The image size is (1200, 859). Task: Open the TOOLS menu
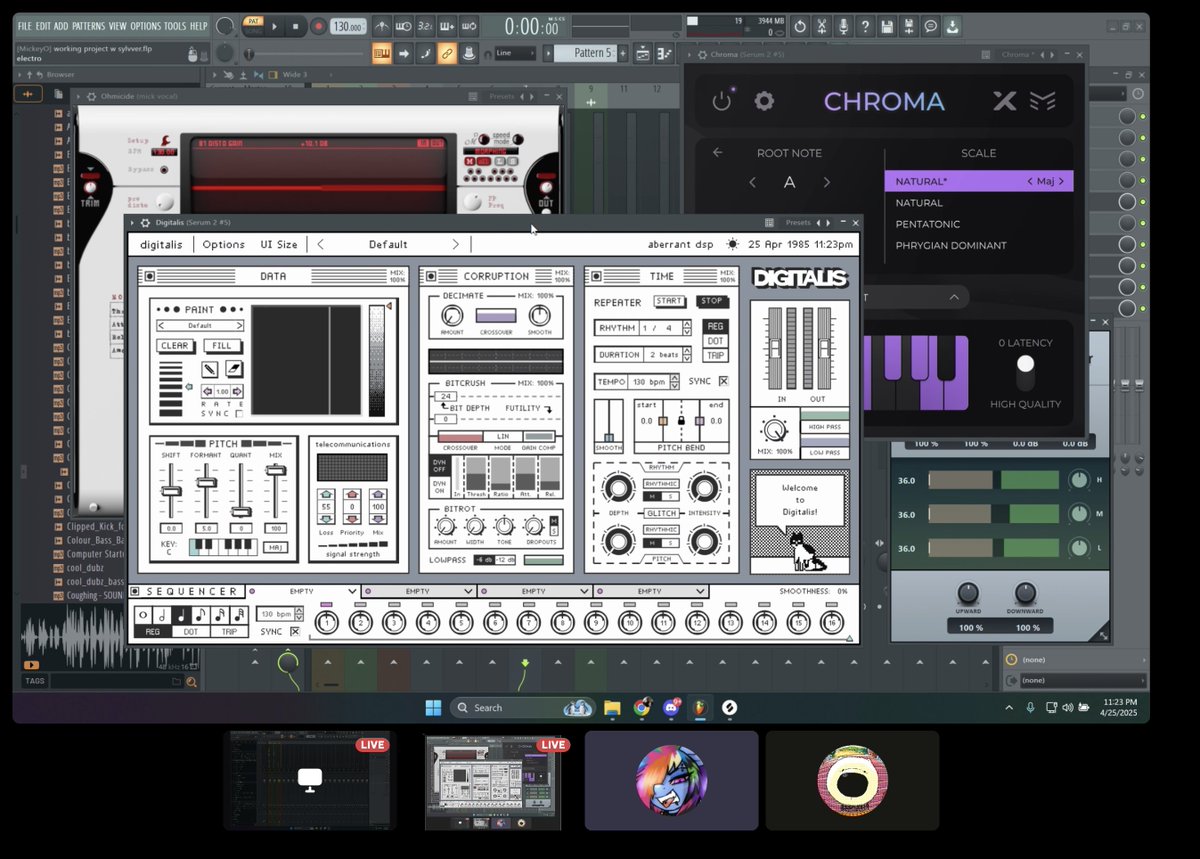(x=175, y=26)
